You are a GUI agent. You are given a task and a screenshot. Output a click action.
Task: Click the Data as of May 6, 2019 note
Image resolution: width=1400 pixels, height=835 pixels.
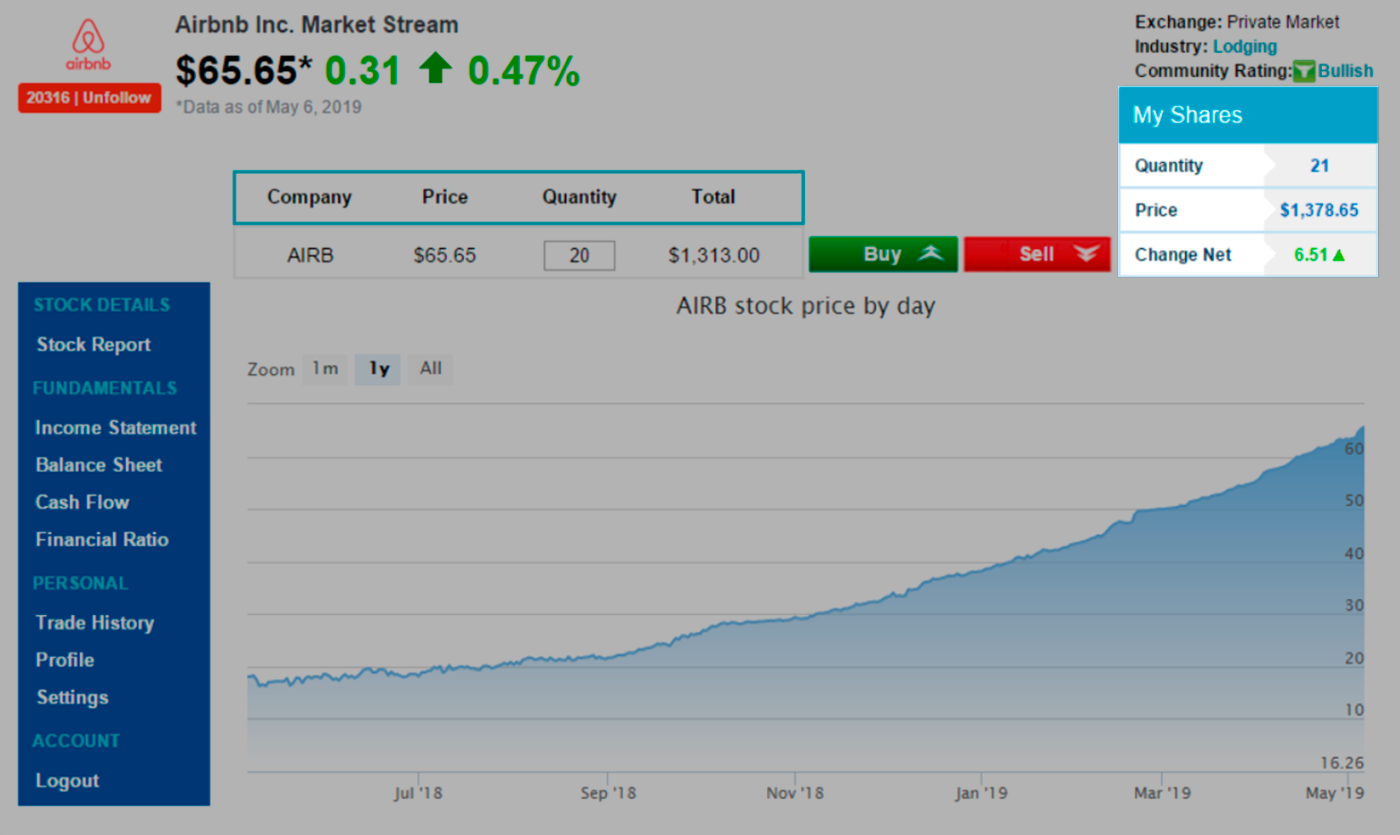coord(268,107)
